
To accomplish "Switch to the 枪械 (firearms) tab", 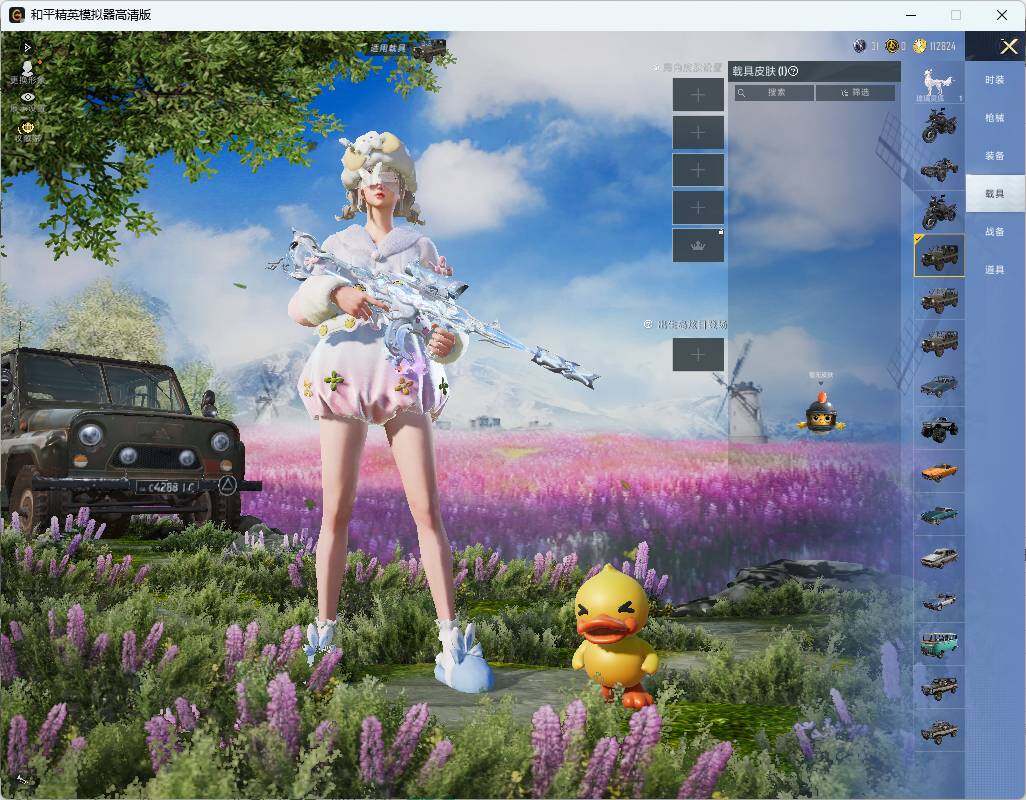I will click(x=995, y=118).
